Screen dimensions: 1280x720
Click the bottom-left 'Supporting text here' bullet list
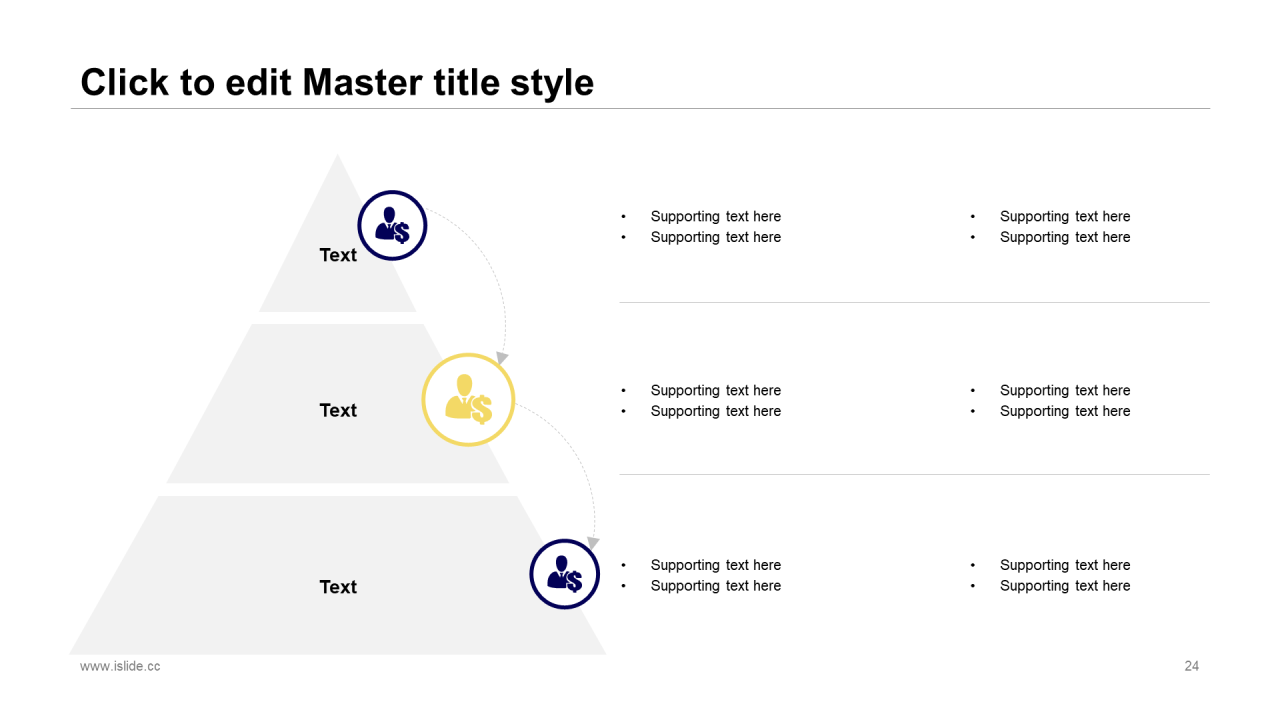point(701,575)
